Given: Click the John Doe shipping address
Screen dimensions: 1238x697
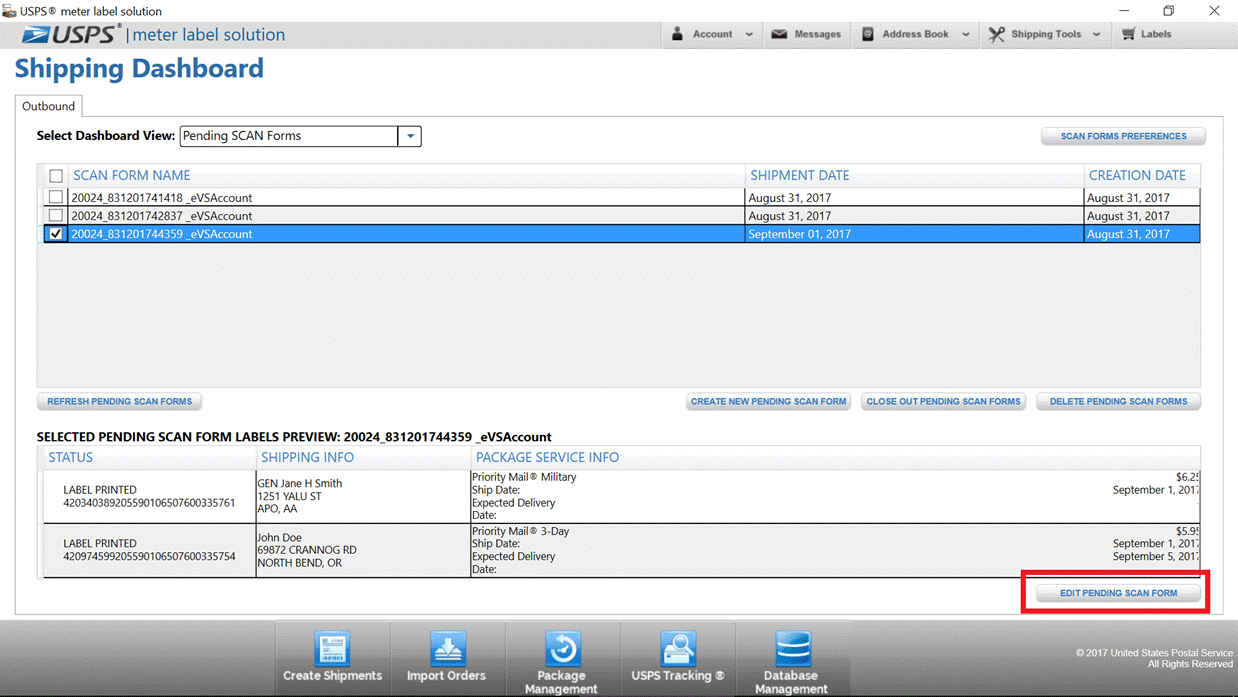Looking at the screenshot, I should click(307, 550).
